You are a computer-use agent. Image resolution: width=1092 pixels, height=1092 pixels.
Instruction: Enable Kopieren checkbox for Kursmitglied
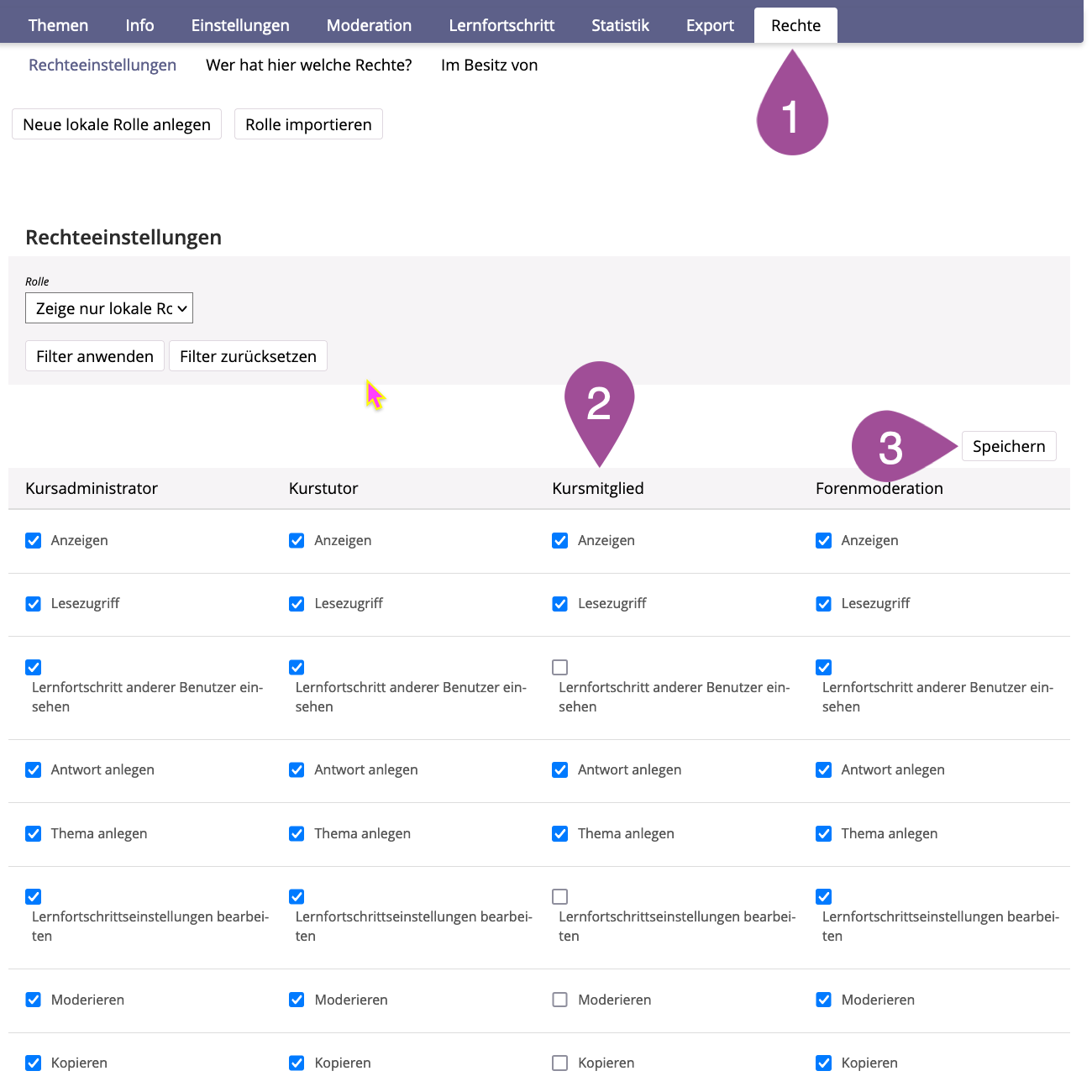pyautogui.click(x=560, y=1063)
